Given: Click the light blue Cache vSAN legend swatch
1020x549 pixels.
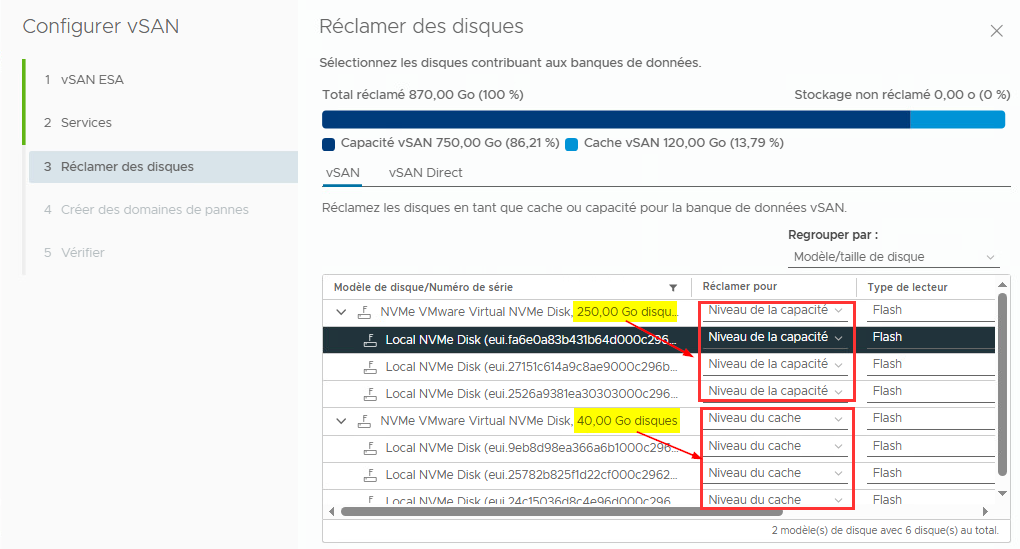Looking at the screenshot, I should tap(572, 143).
